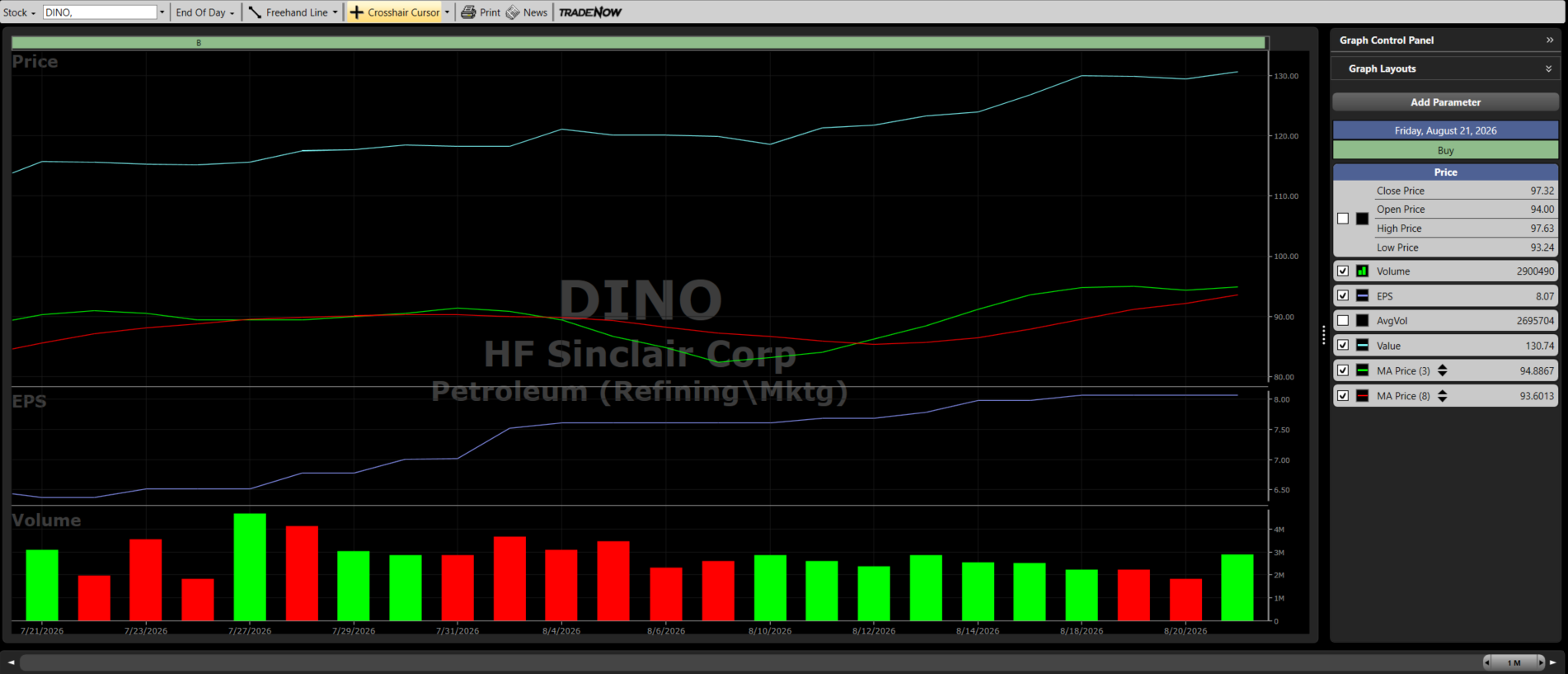
Task: Click the High Price value 97.63
Action: (x=1542, y=229)
